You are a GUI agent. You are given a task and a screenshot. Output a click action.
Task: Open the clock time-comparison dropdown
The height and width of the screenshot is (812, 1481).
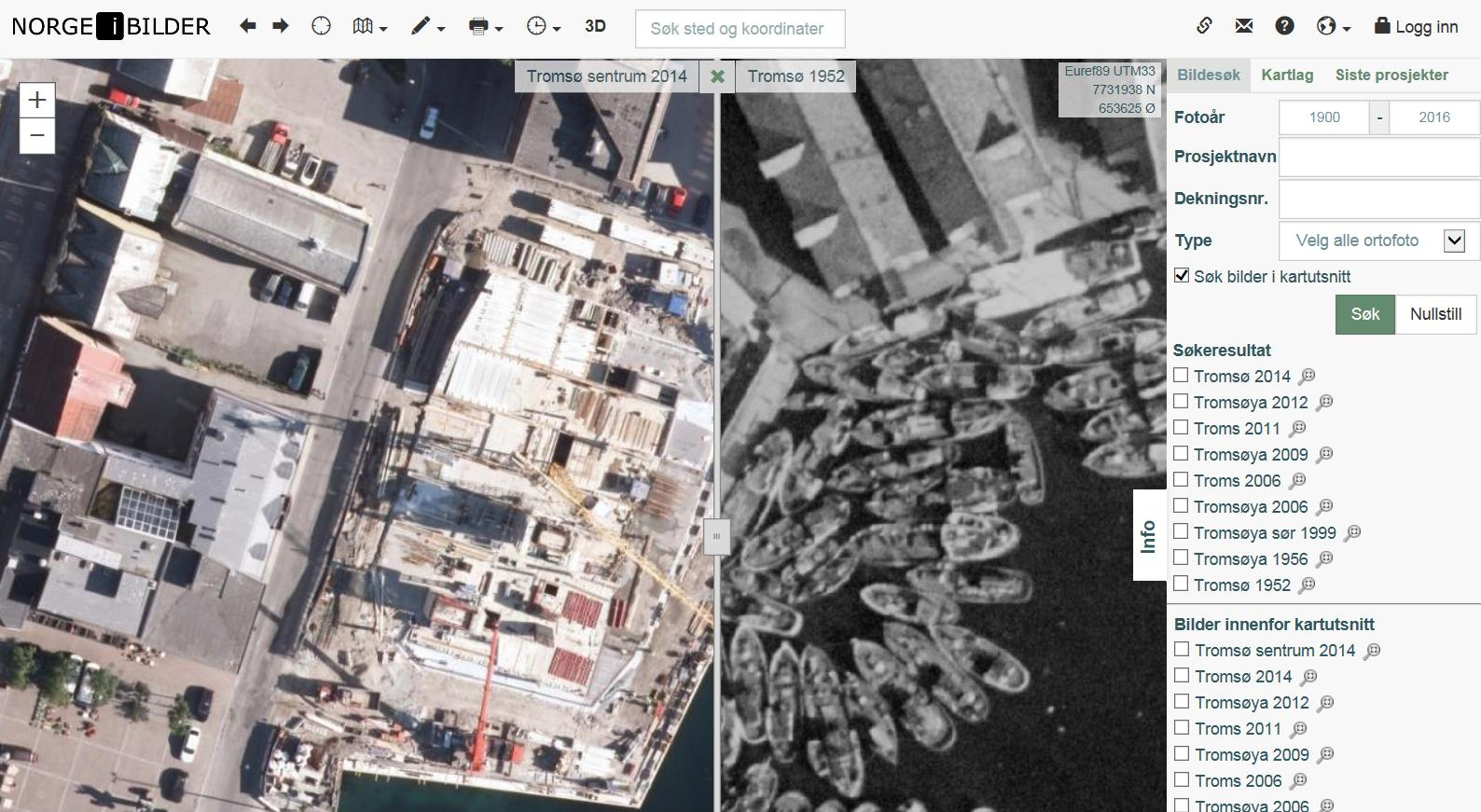tap(544, 27)
